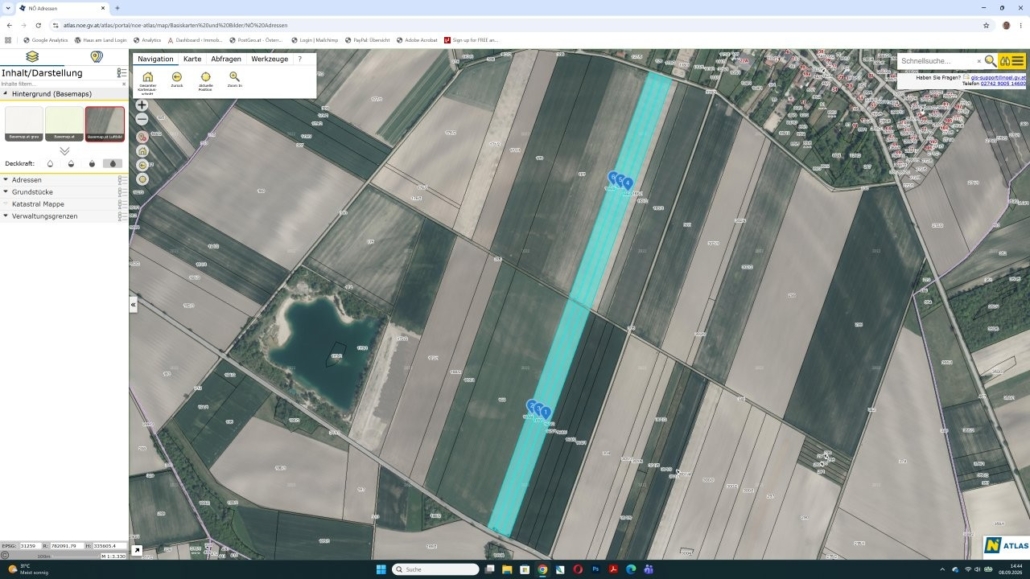Select the Basemap.at grau thumbnail
1030x579 pixels.
pos(24,124)
